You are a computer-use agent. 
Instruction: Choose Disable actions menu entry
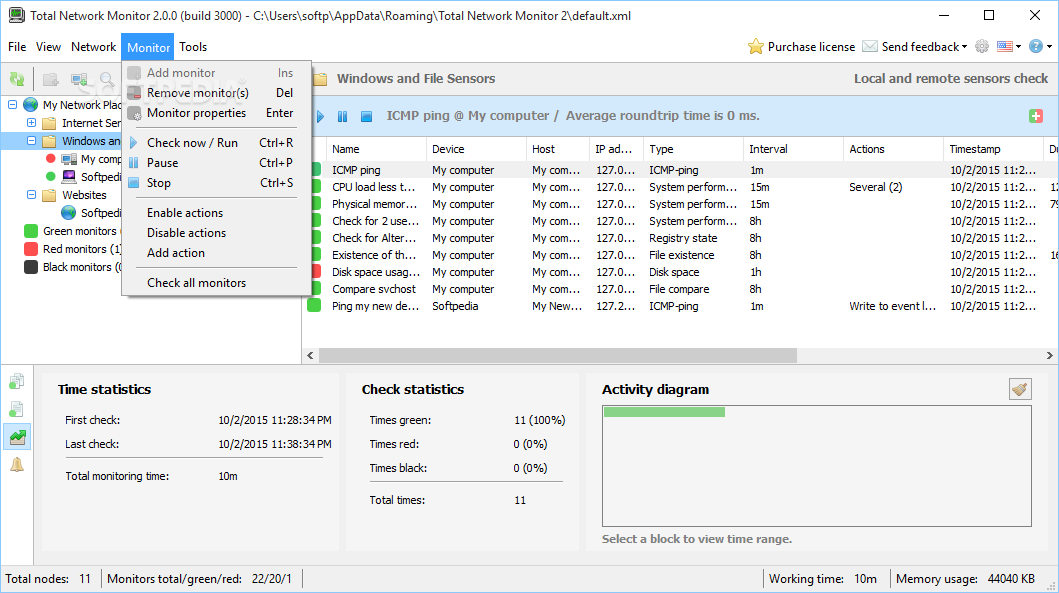216,233
